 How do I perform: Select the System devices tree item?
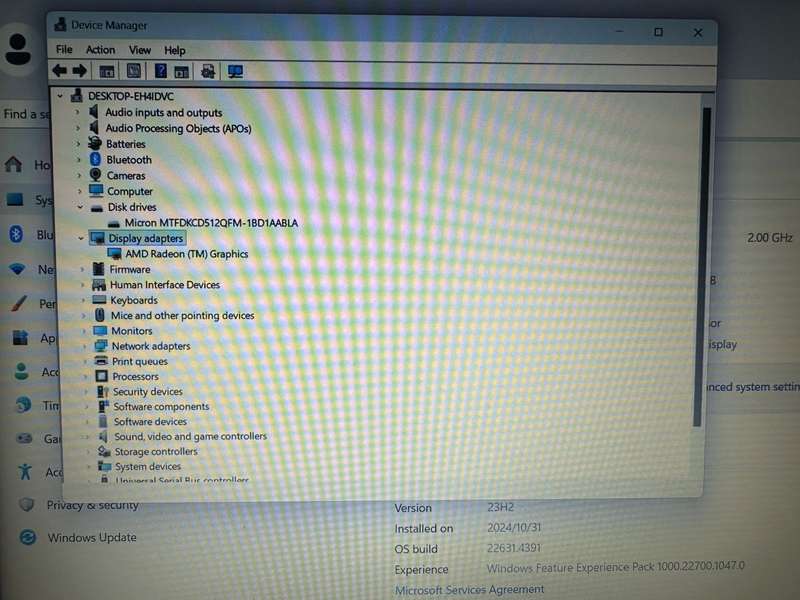coord(147,466)
